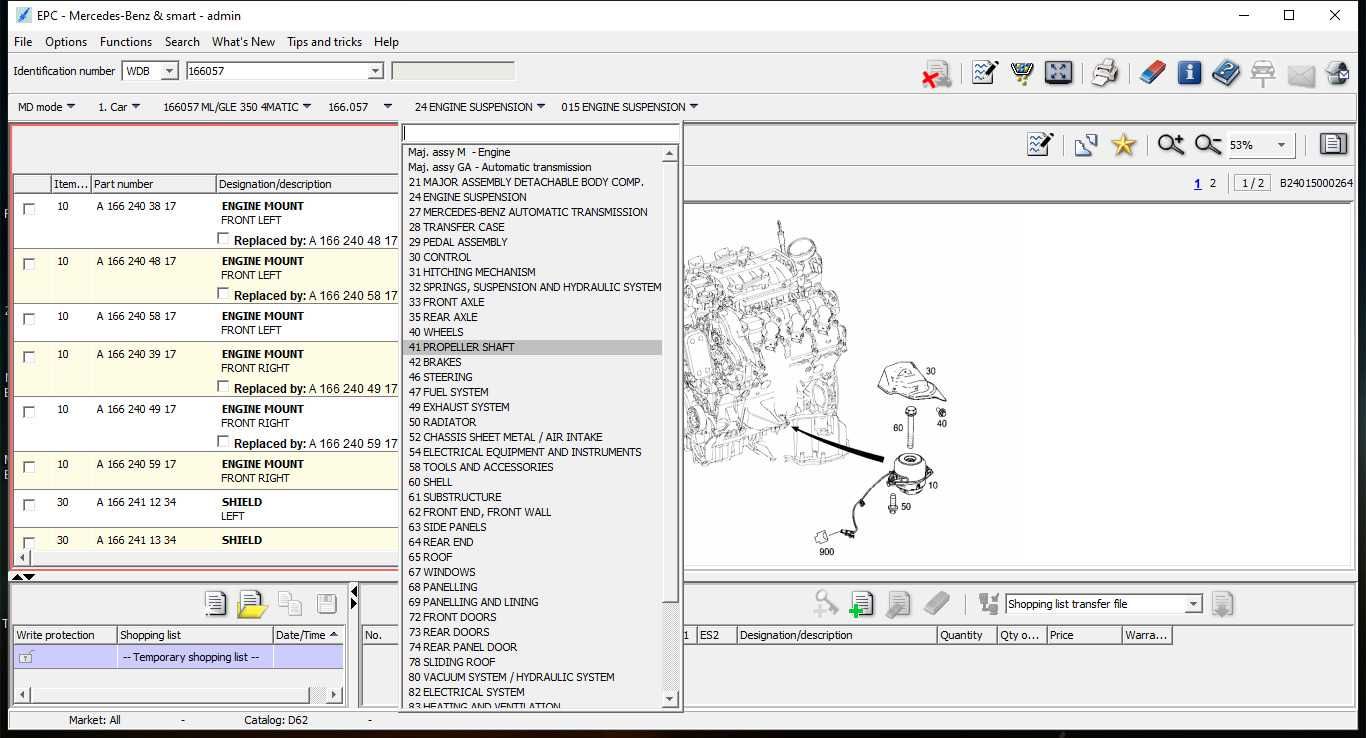
Task: Open the MD mode dropdown
Action: coord(46,107)
